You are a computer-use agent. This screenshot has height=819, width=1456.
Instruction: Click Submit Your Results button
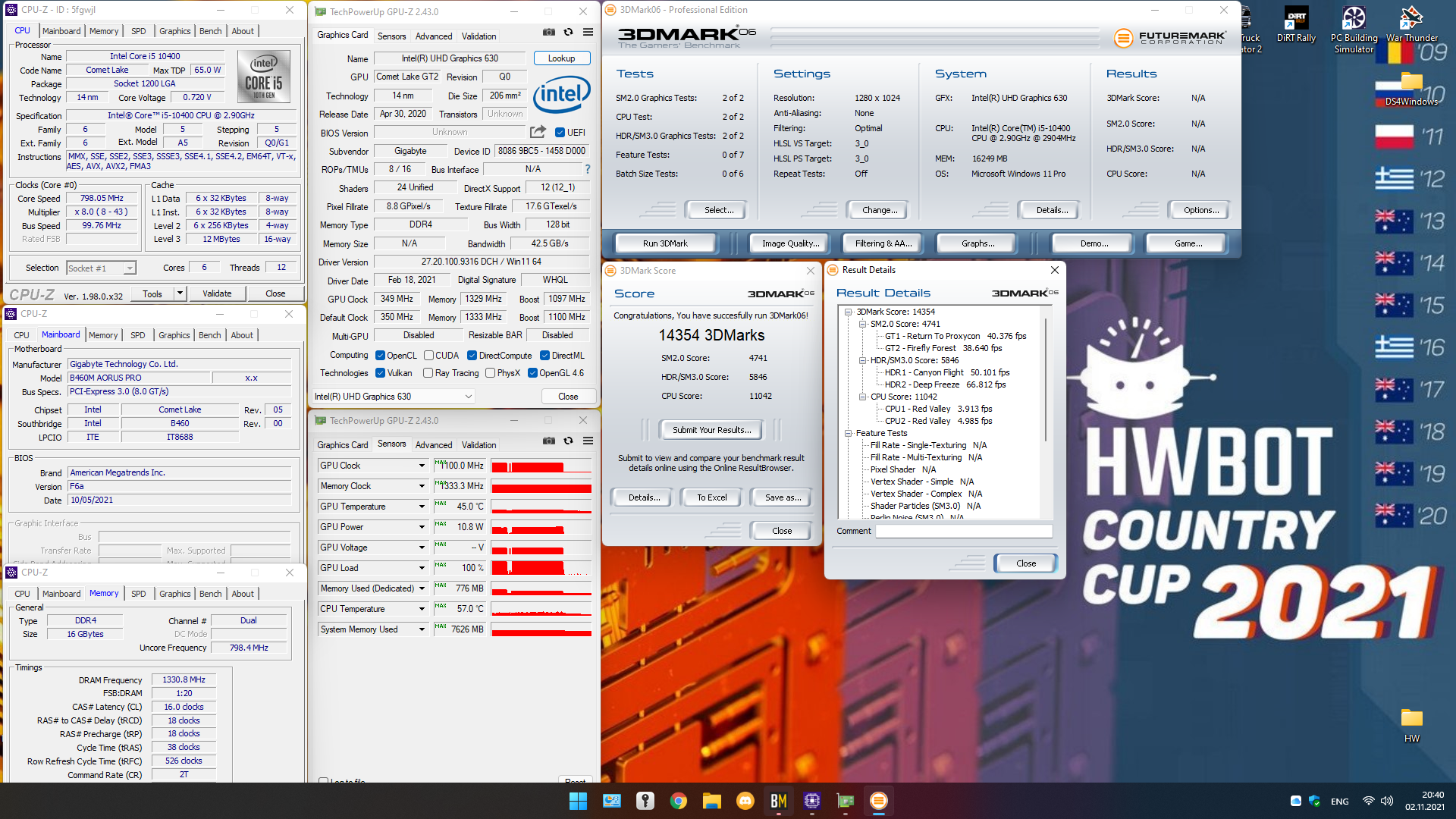[x=712, y=430]
